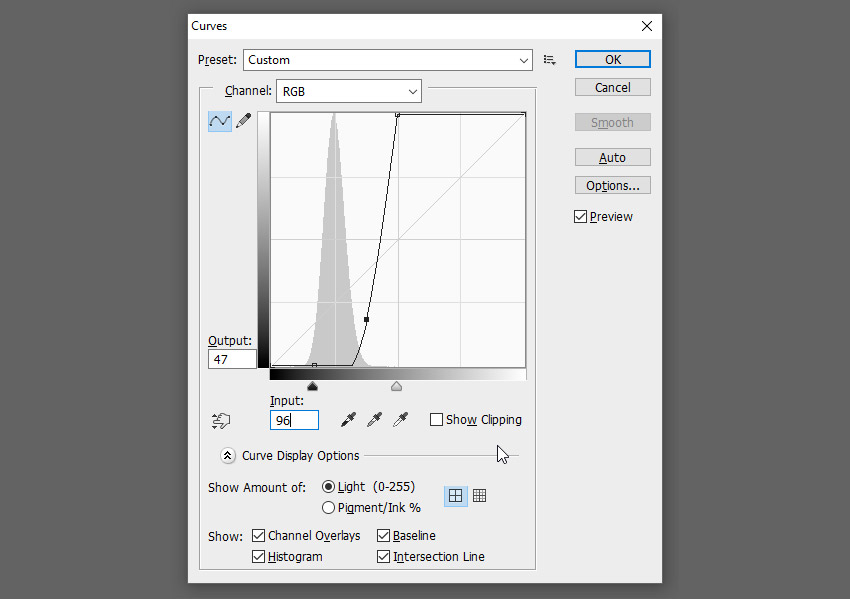Select the top curve control point
Screen dimensions: 850x599
tap(397, 115)
